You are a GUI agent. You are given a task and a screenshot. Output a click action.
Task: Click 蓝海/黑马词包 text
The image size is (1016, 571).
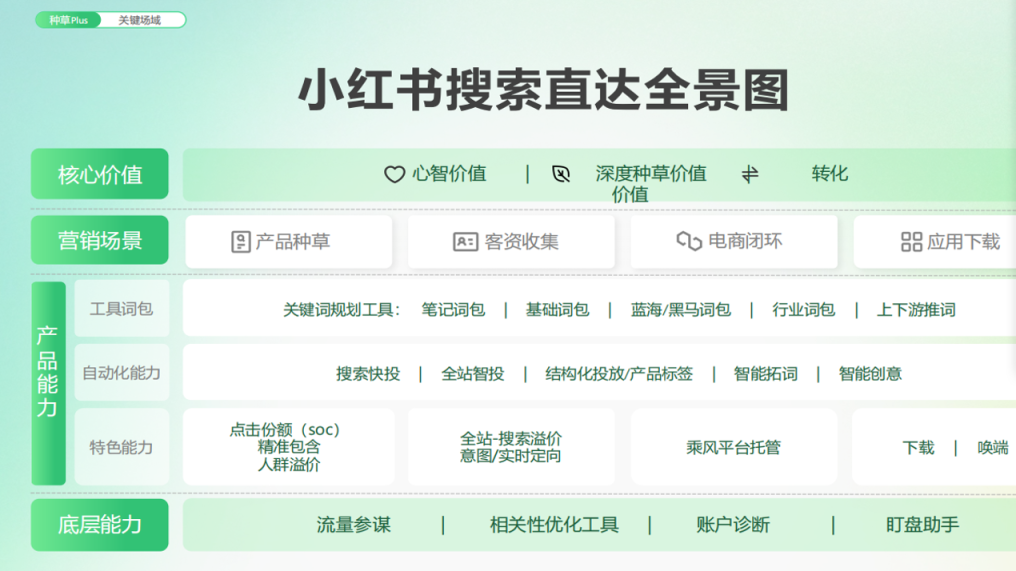[x=680, y=310]
